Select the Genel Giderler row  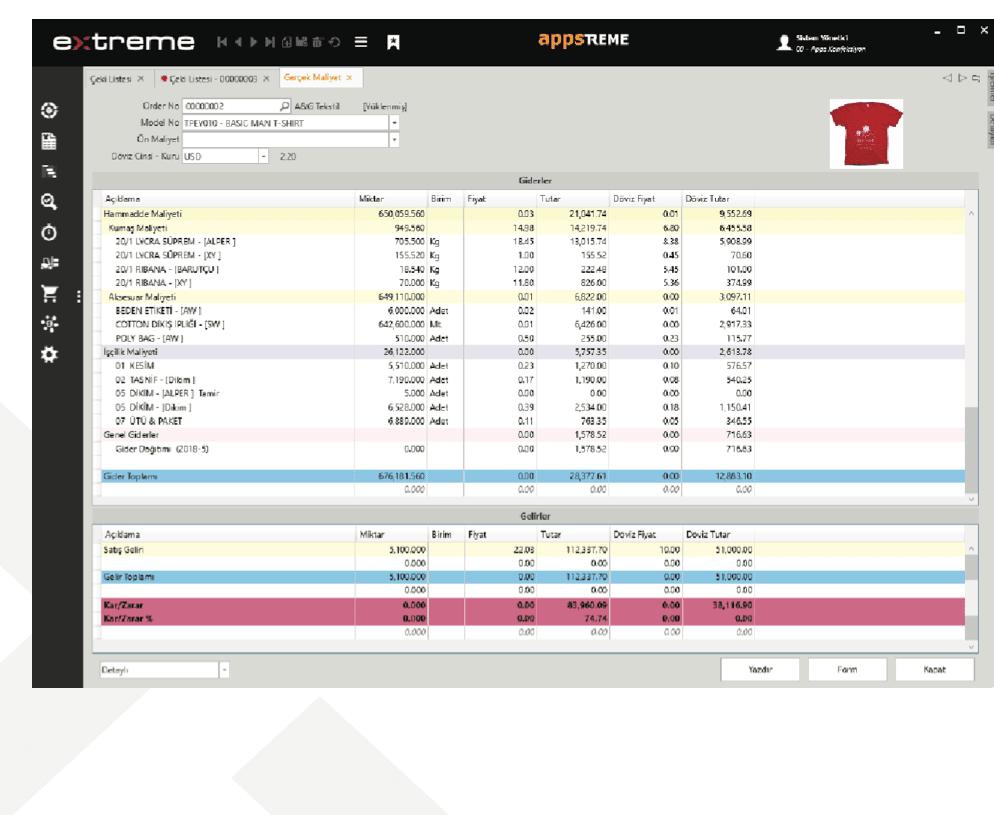click(x=533, y=435)
